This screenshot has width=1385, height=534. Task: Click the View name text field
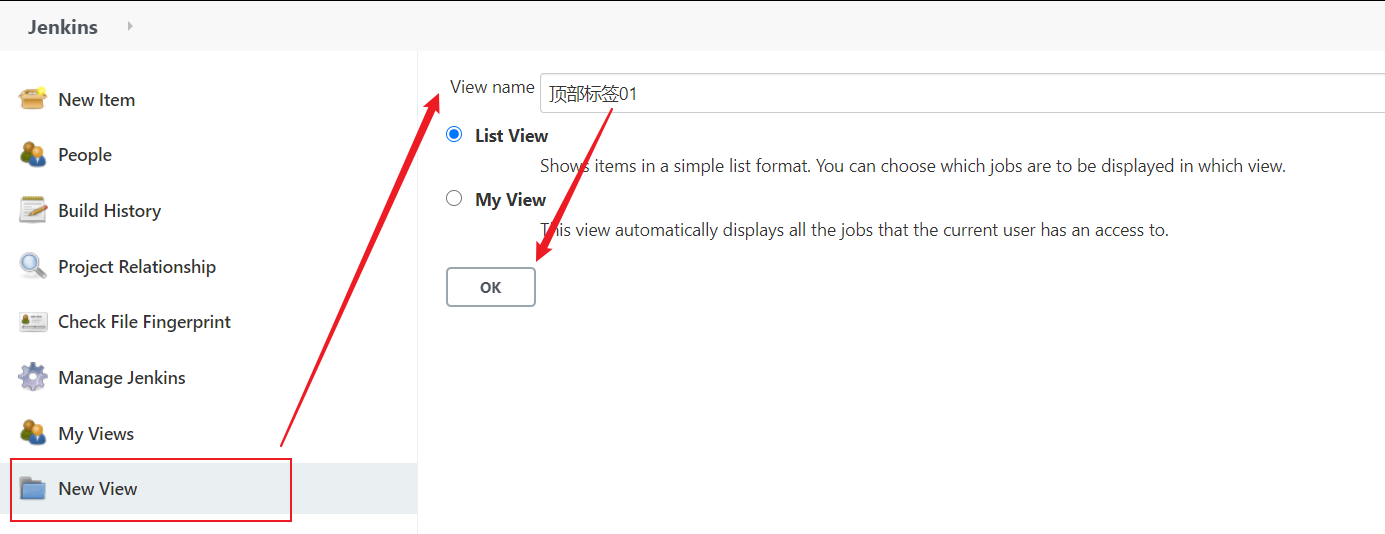(x=960, y=94)
